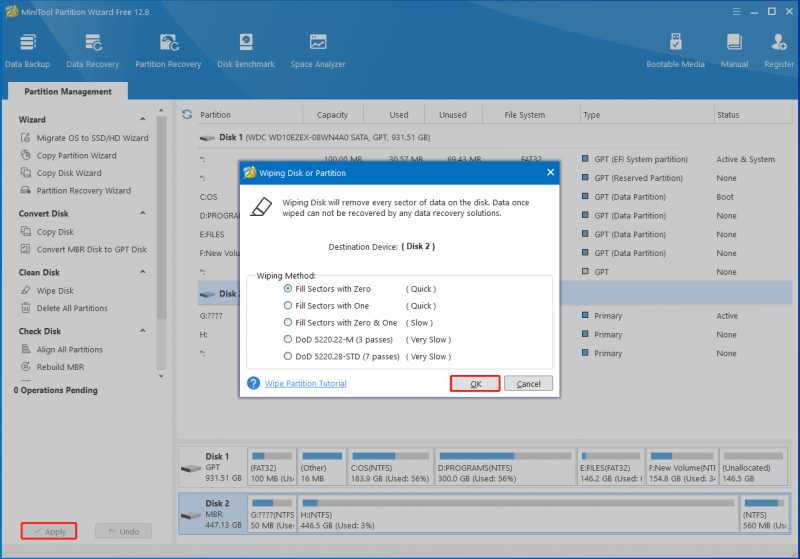Switch to the Partition Management tab
Image resolution: width=800 pixels, height=559 pixels.
point(68,91)
